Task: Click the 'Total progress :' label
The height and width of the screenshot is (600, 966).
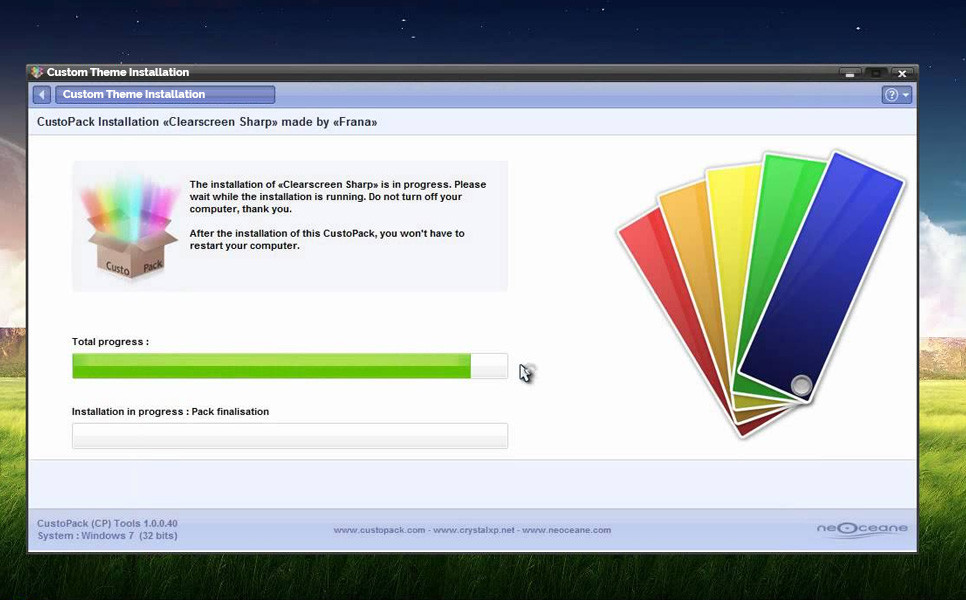Action: (x=110, y=341)
